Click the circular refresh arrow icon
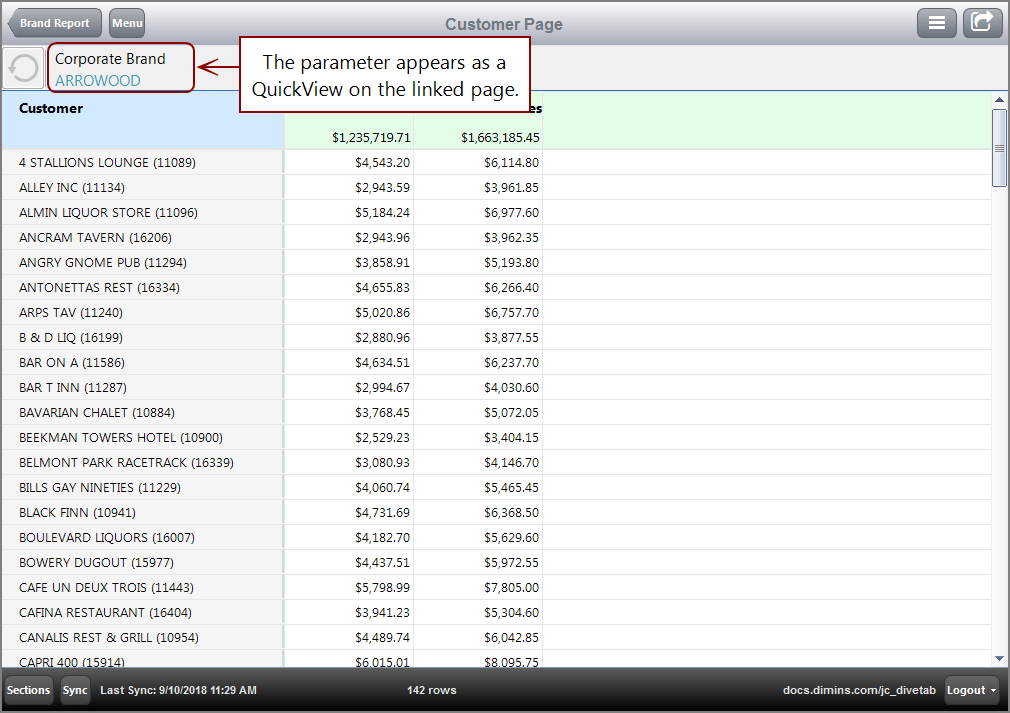Screen dimensions: 1010x713 coord(22,67)
